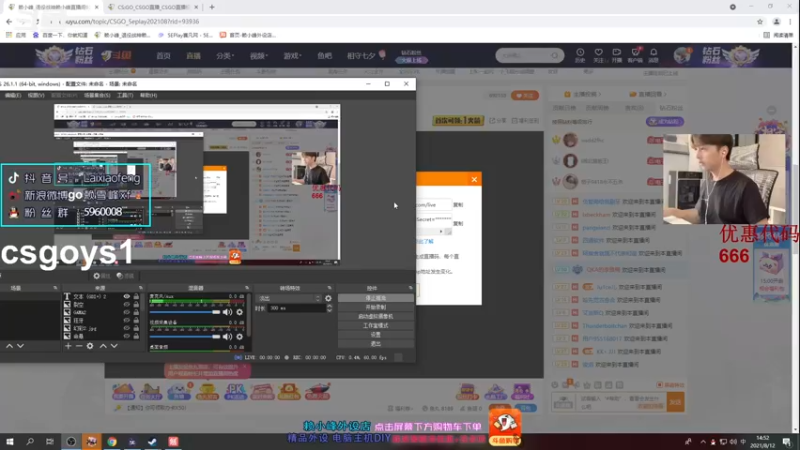The image size is (800, 450).
Task: Click the Windows Start button
Action: pos(10,441)
